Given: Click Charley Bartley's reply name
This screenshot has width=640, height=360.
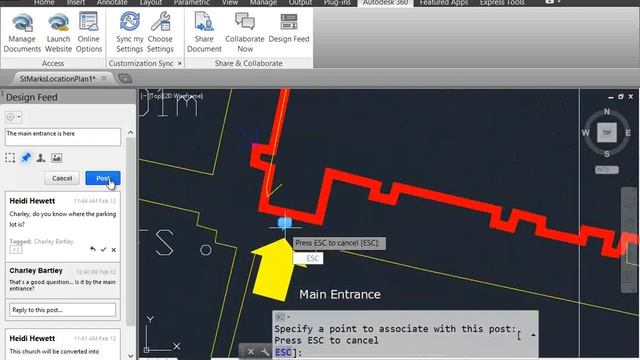Looking at the screenshot, I should tap(36, 271).
